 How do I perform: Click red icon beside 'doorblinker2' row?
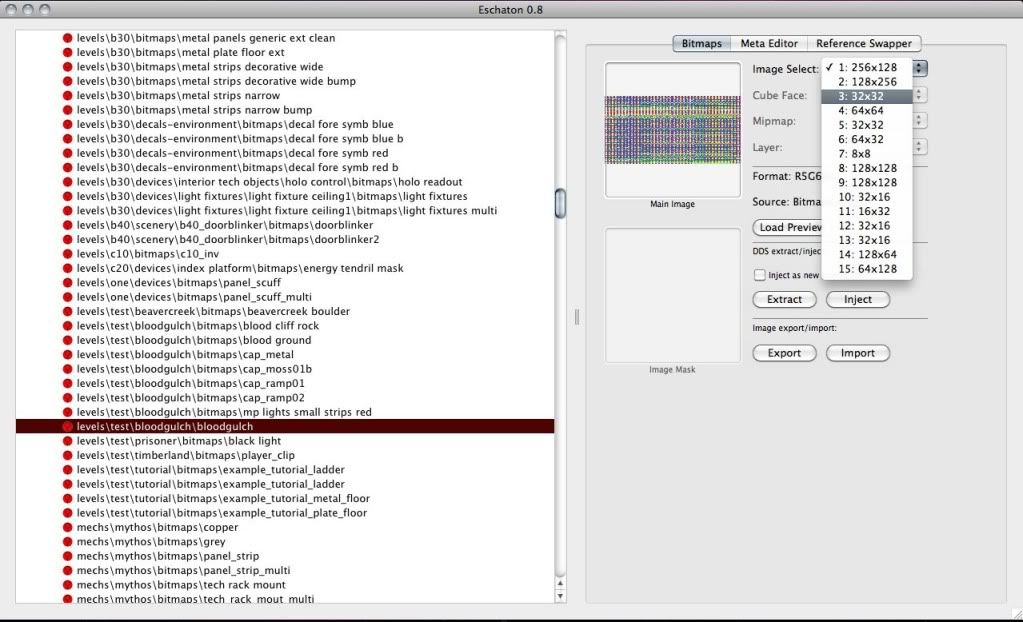pyautogui.click(x=67, y=240)
